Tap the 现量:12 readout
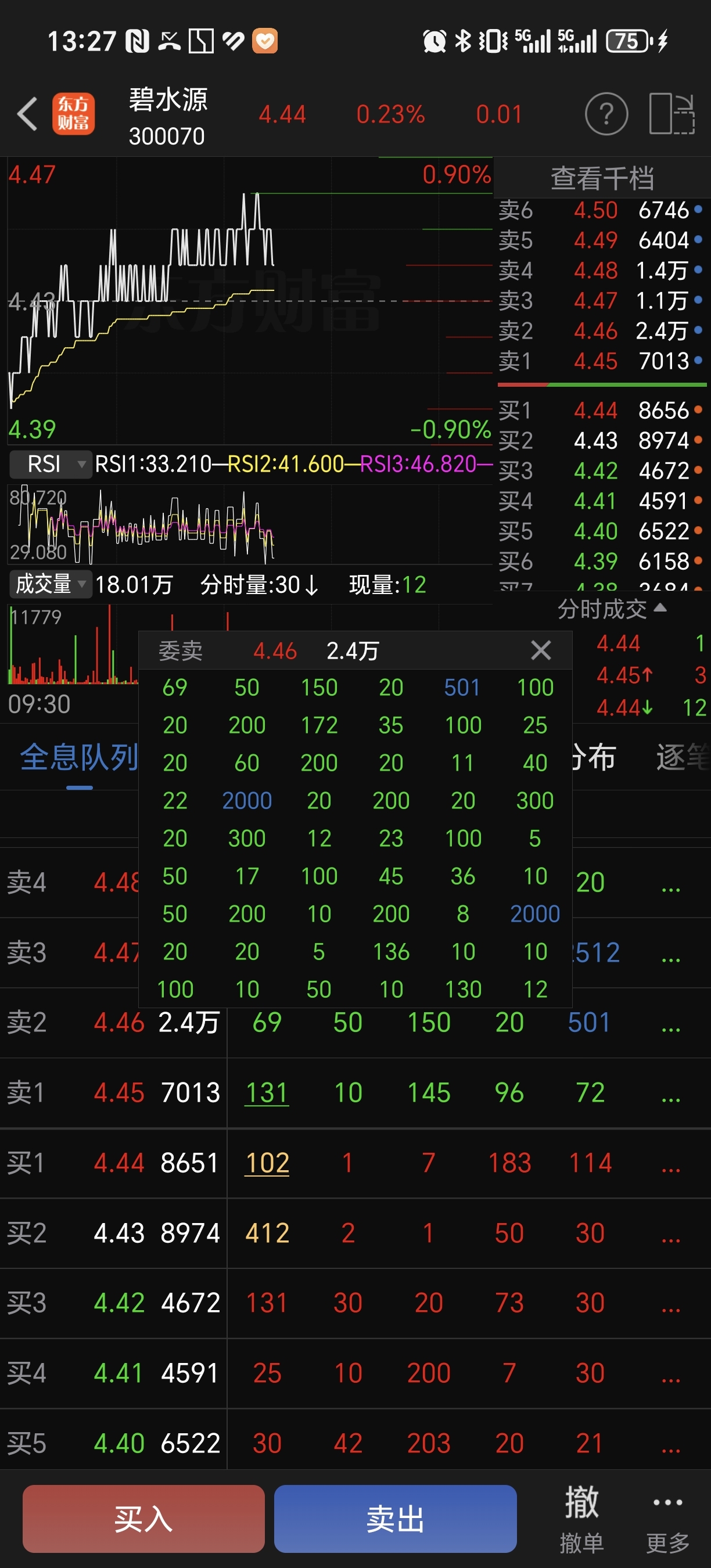 pyautogui.click(x=387, y=585)
